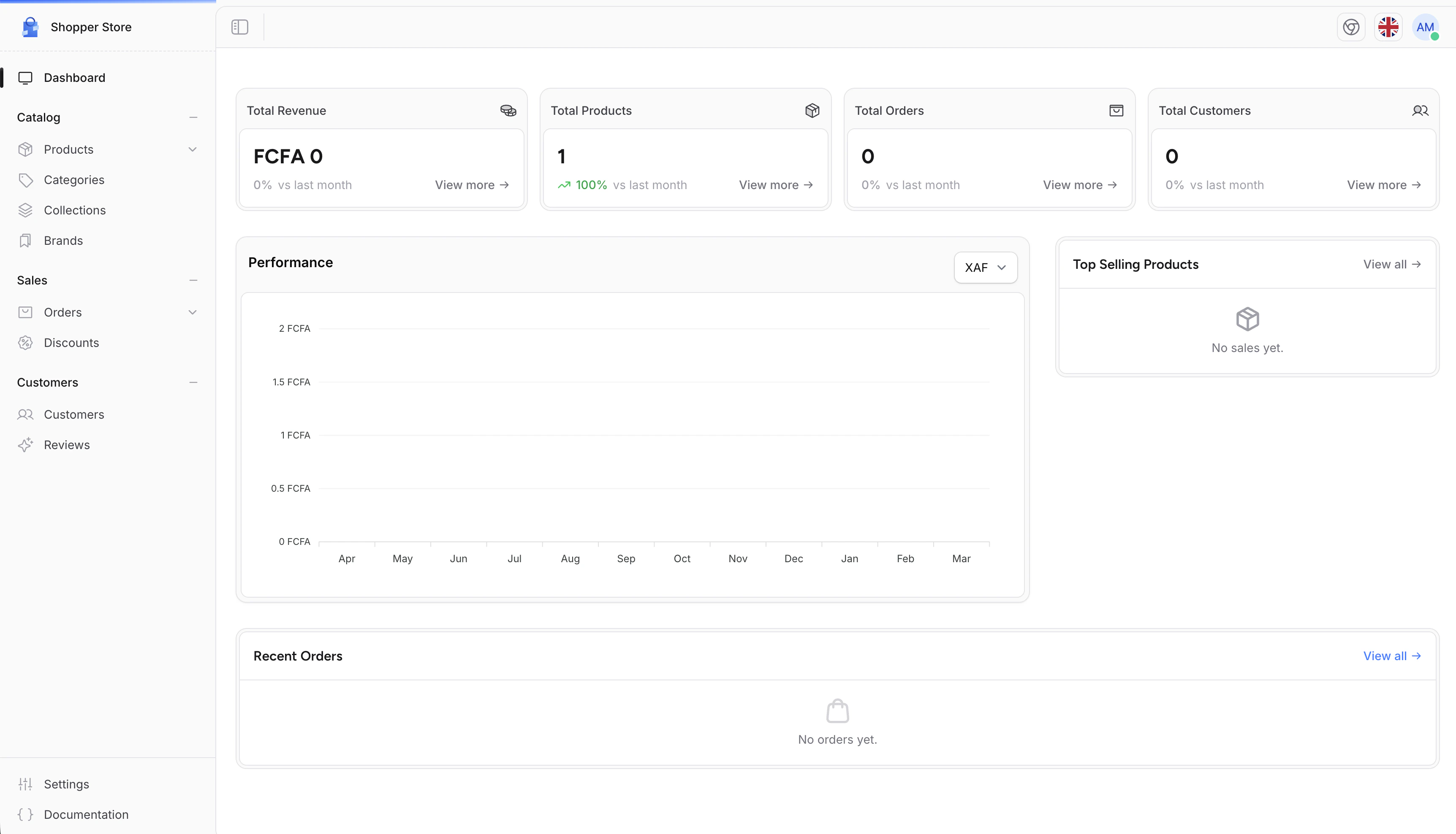Expand the Orders submenu chevron
This screenshot has height=834, width=1456.
tap(193, 312)
